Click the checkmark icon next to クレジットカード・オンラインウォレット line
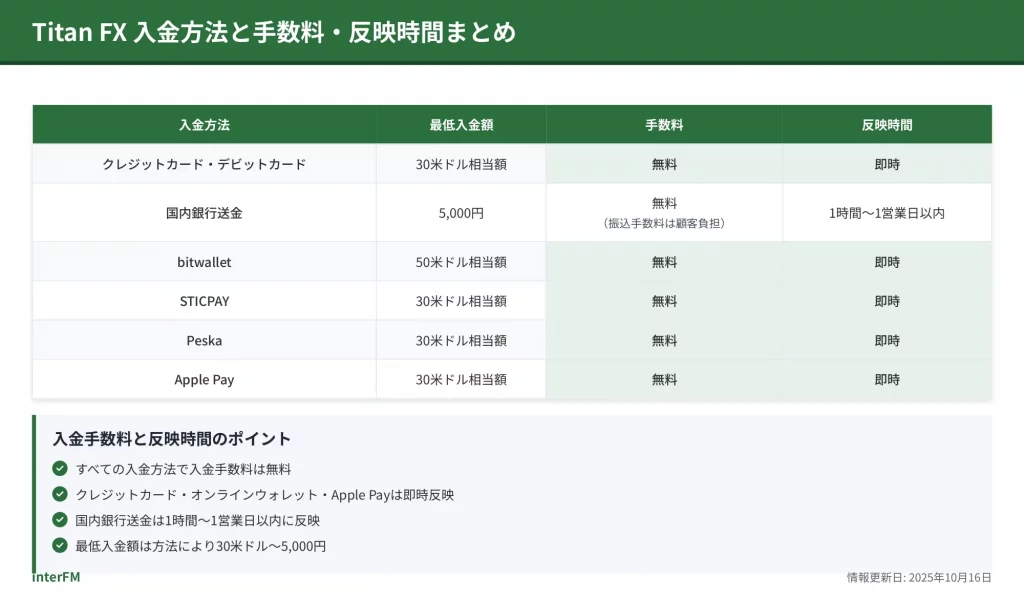 point(60,494)
